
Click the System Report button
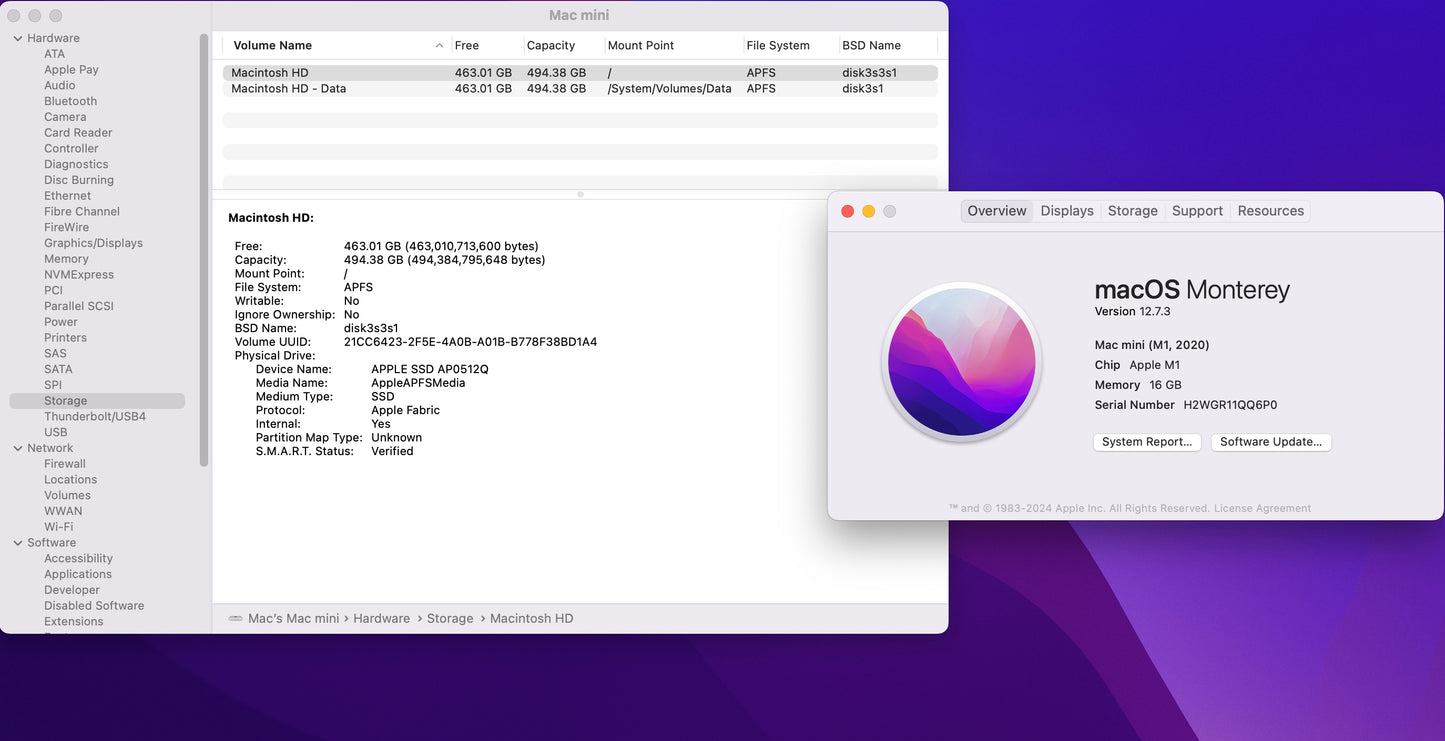coord(1147,442)
